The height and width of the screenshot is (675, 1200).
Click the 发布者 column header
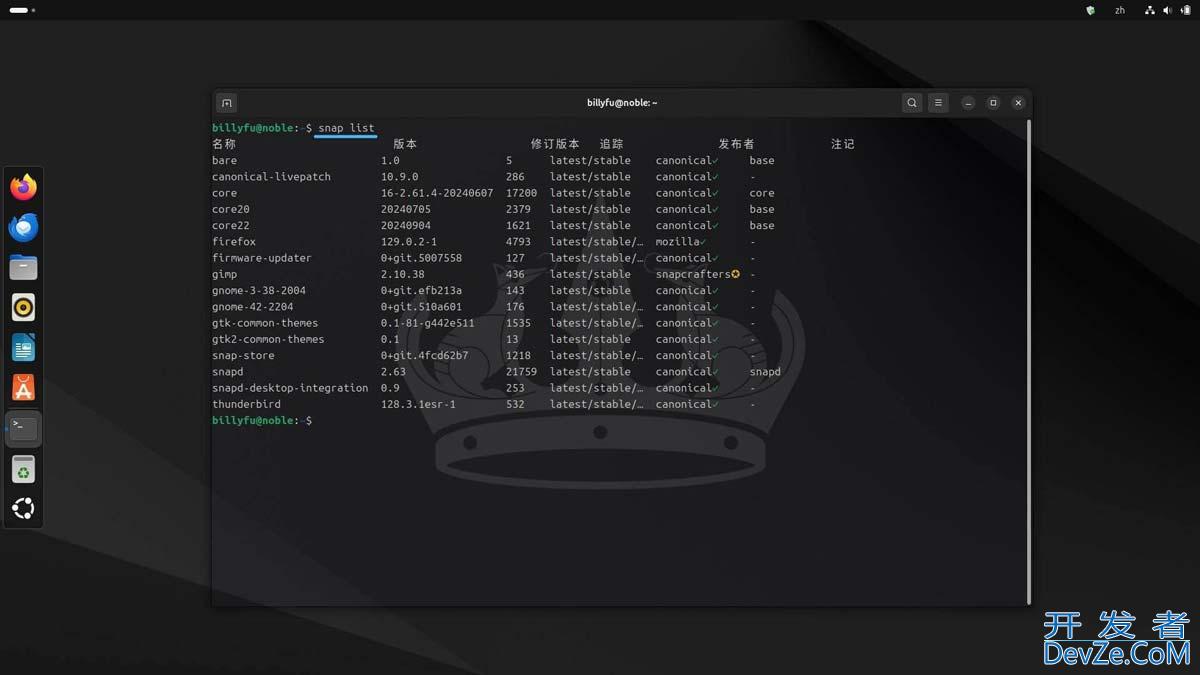tap(736, 144)
